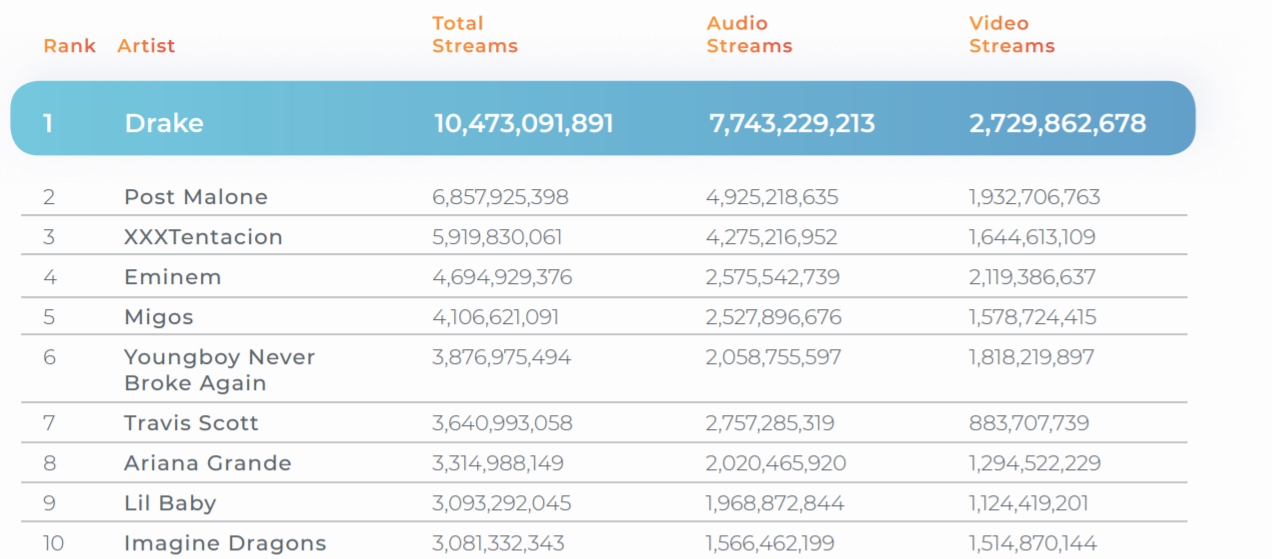This screenshot has width=1272, height=559.
Task: Click the Video Streams column header
Action: click(x=1011, y=34)
